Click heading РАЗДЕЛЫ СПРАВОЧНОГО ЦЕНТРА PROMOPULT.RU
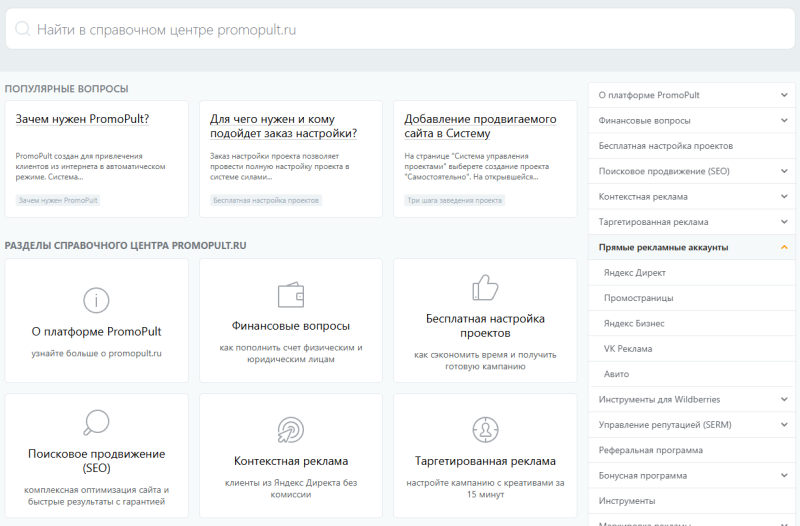The height and width of the screenshot is (526, 800). (x=126, y=245)
